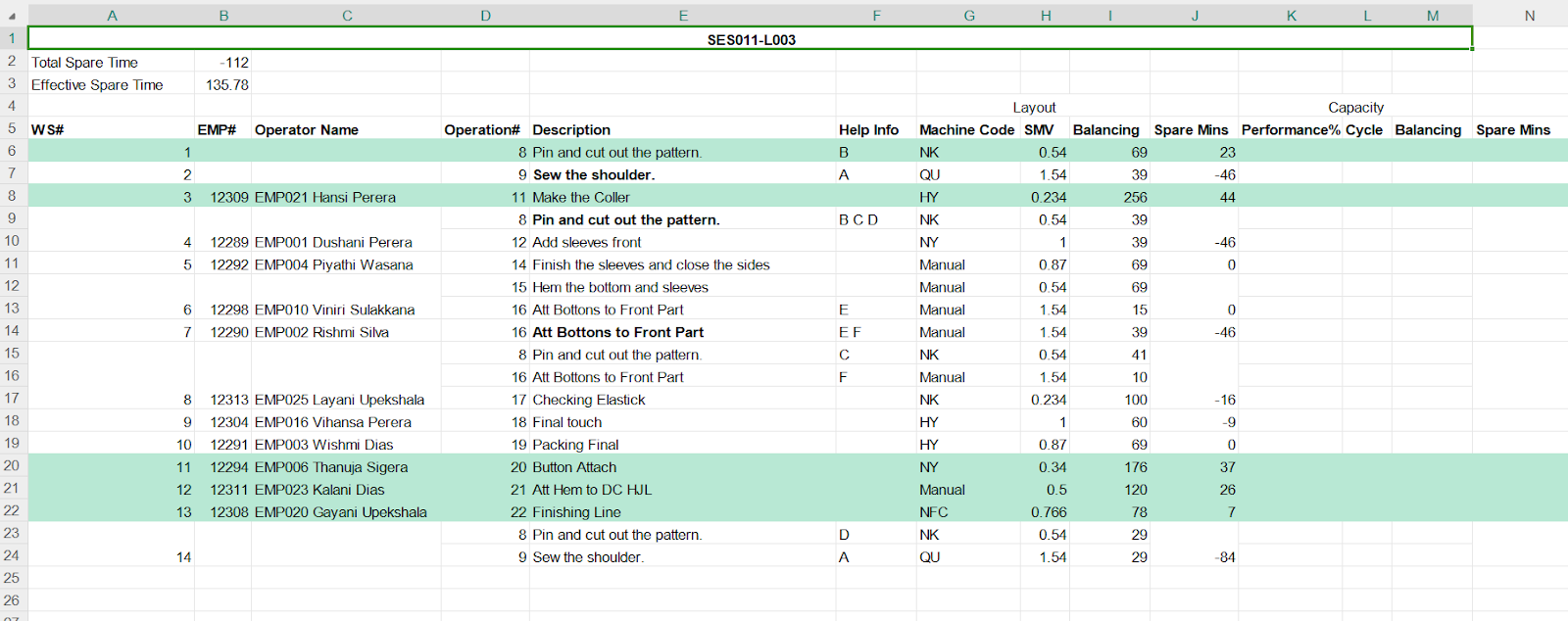1568x621 pixels.
Task: Click the 'Machine Code' heading
Action: (x=967, y=129)
